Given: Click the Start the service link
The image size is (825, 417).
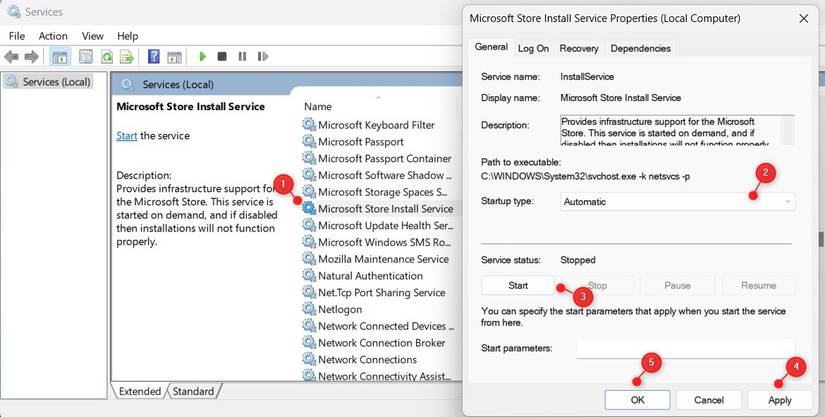Looking at the screenshot, I should tap(126, 135).
